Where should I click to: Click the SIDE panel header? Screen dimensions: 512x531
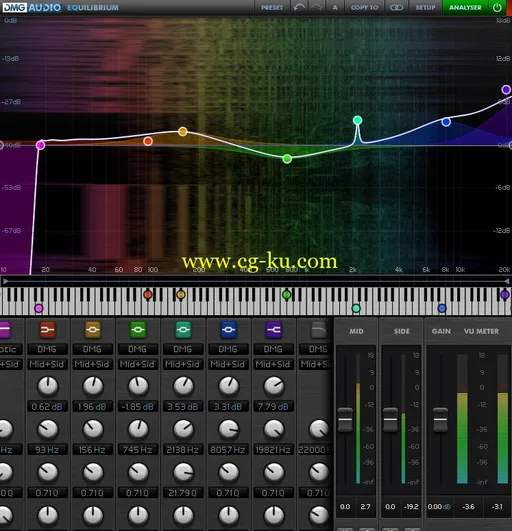click(401, 331)
